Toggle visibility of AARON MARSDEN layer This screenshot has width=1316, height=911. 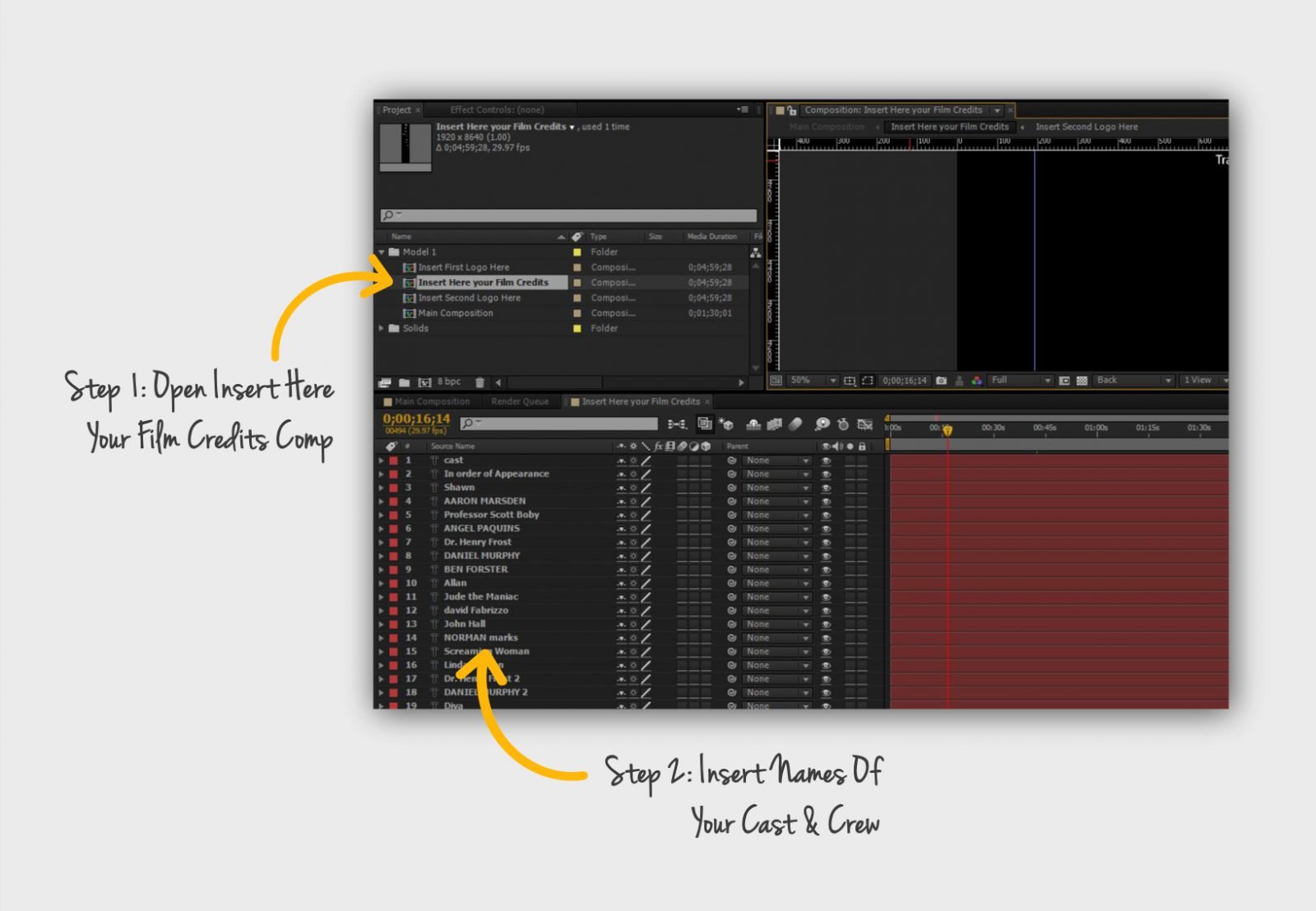826,502
